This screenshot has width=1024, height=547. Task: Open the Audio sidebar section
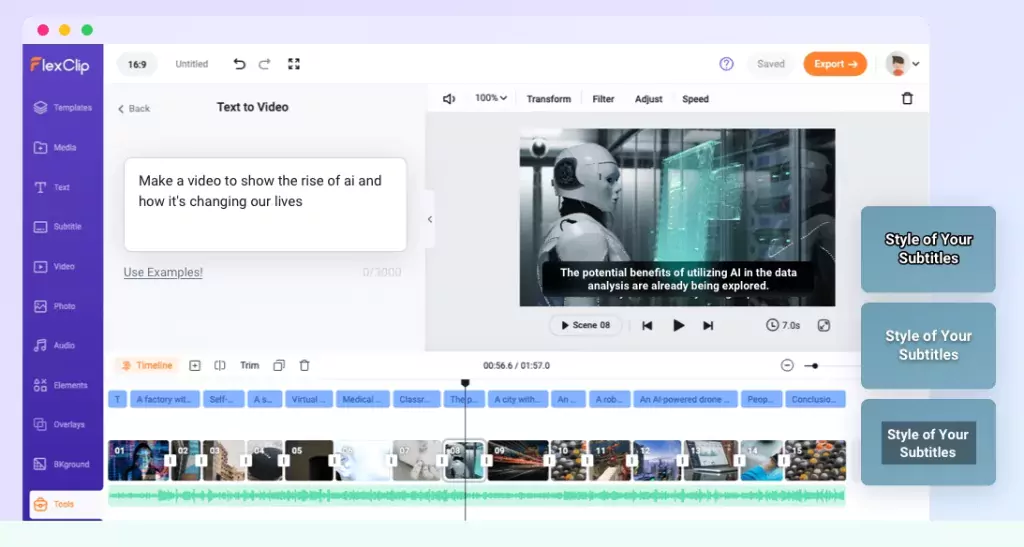[x=54, y=345]
